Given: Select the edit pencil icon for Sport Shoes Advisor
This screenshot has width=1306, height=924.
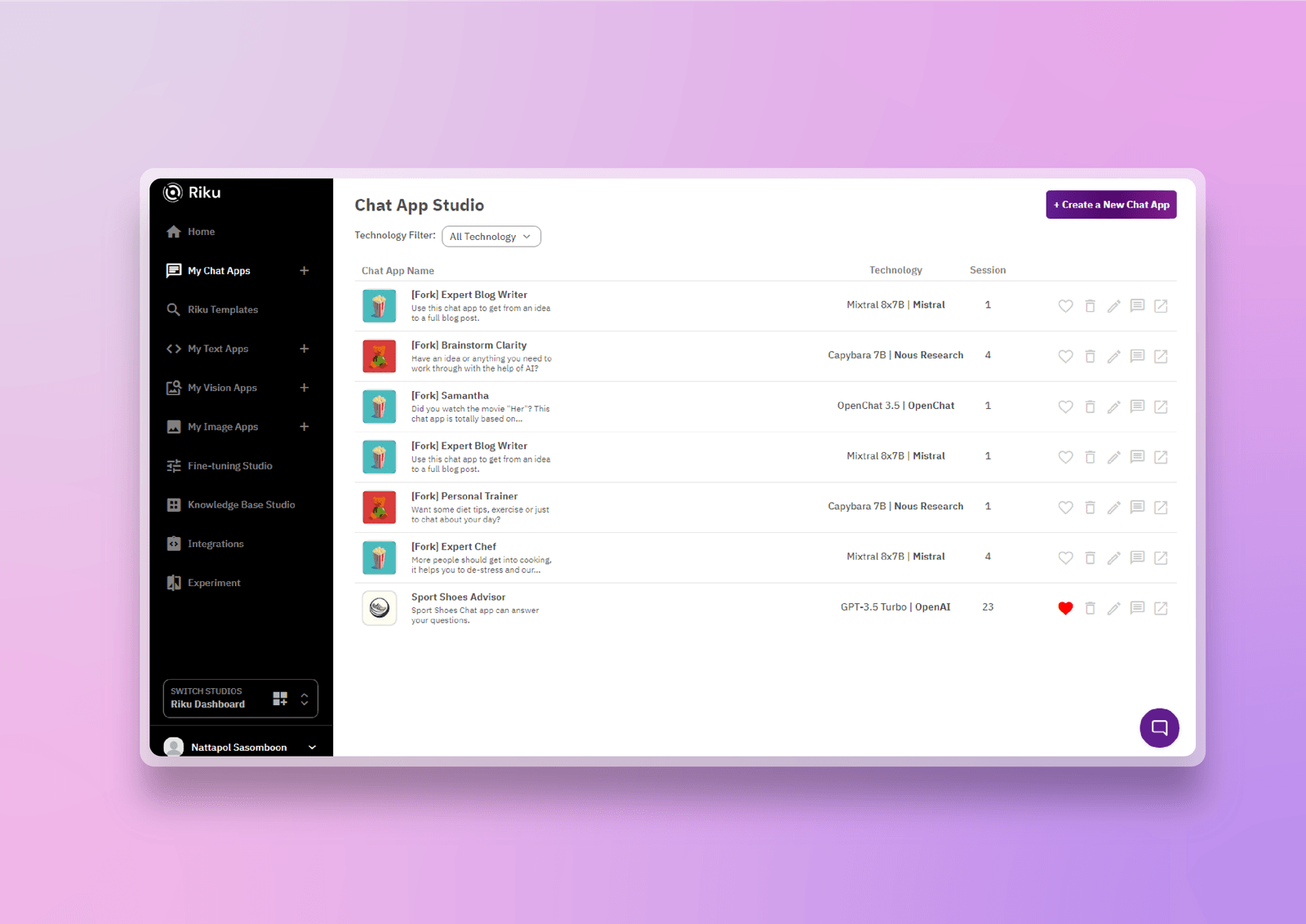Looking at the screenshot, I should 1113,608.
